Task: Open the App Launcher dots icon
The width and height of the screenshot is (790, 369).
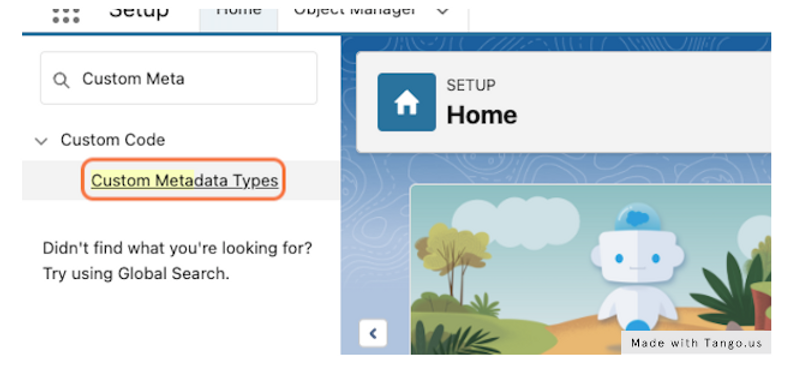Action: [x=66, y=16]
